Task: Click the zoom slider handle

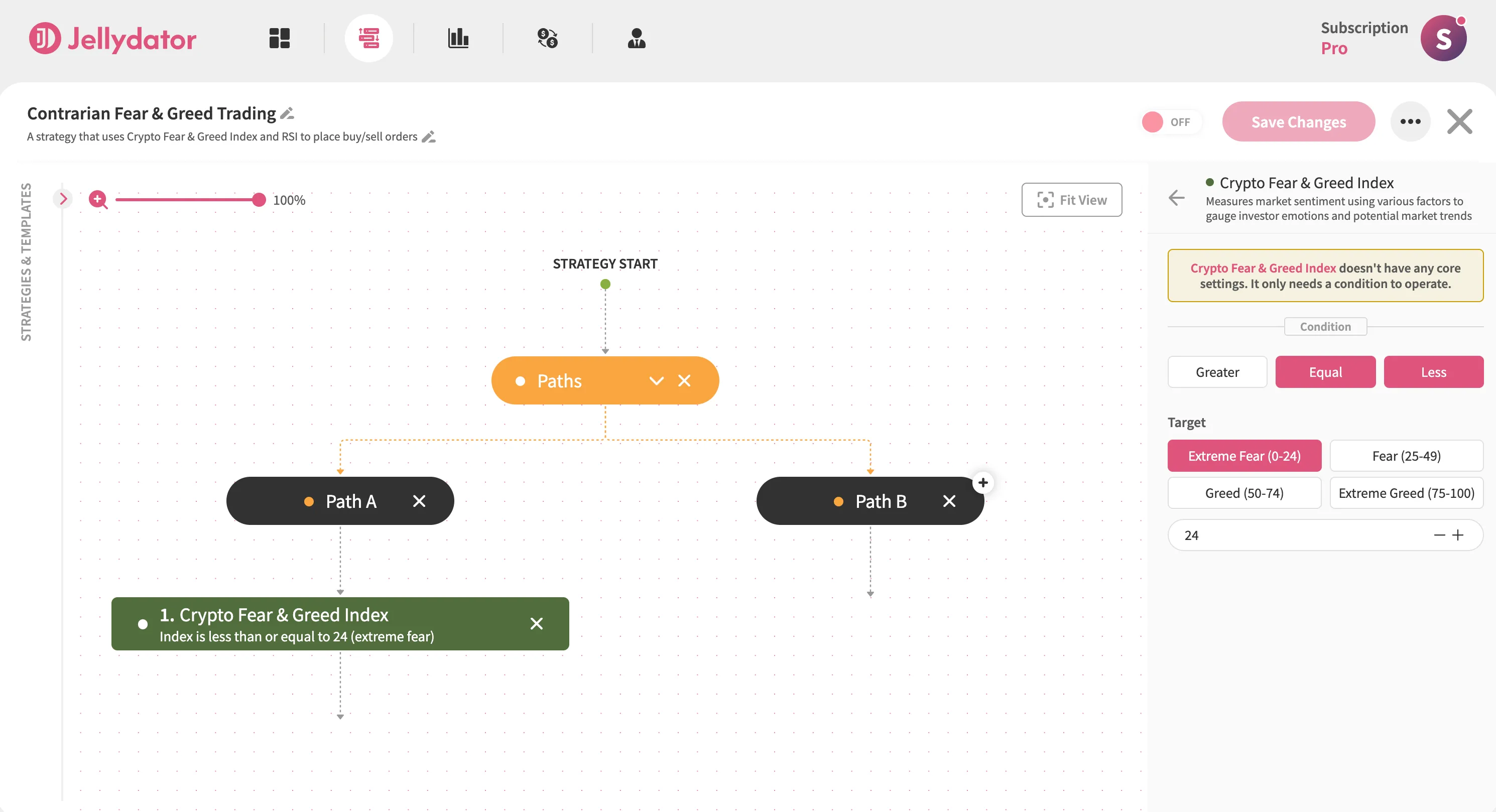Action: point(259,200)
